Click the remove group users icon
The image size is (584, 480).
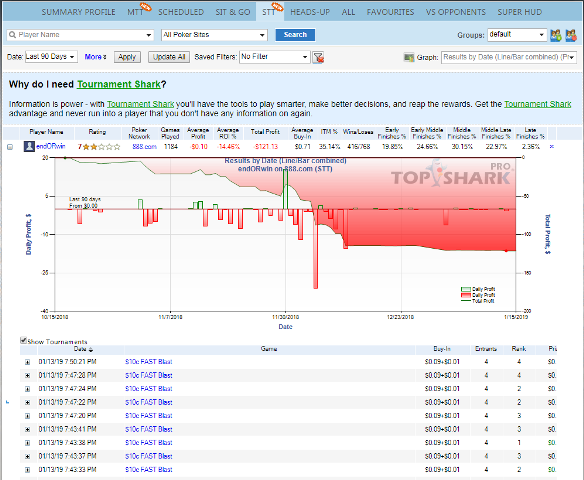coord(571,35)
